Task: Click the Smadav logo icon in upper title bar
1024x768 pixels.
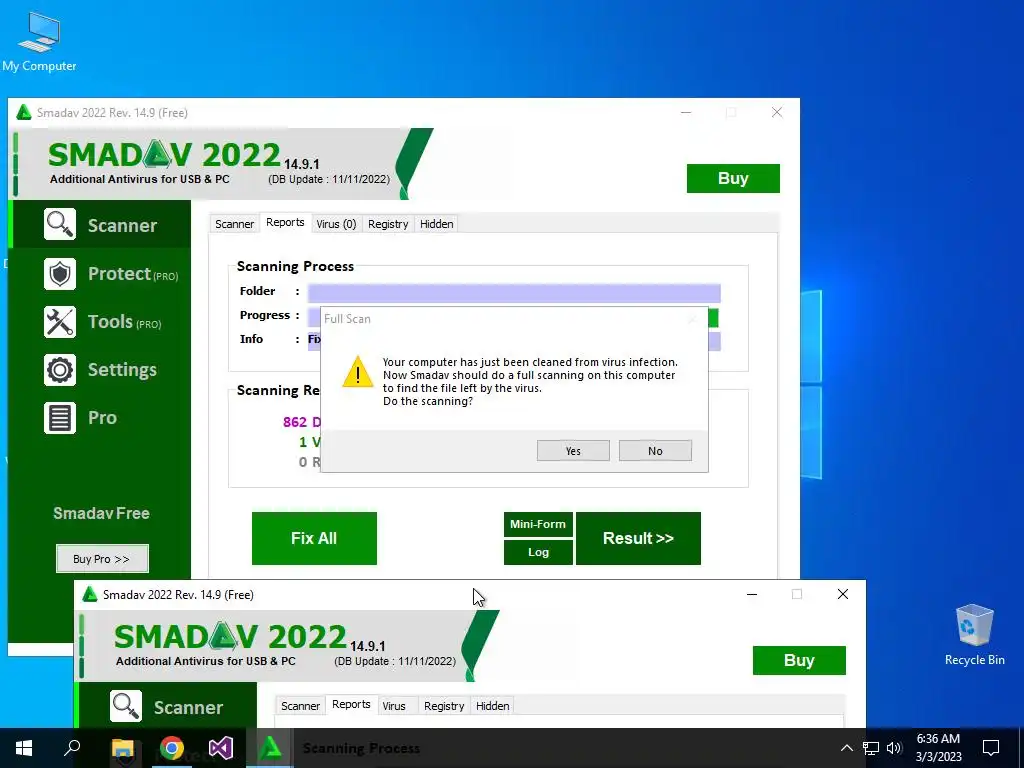Action: [24, 112]
